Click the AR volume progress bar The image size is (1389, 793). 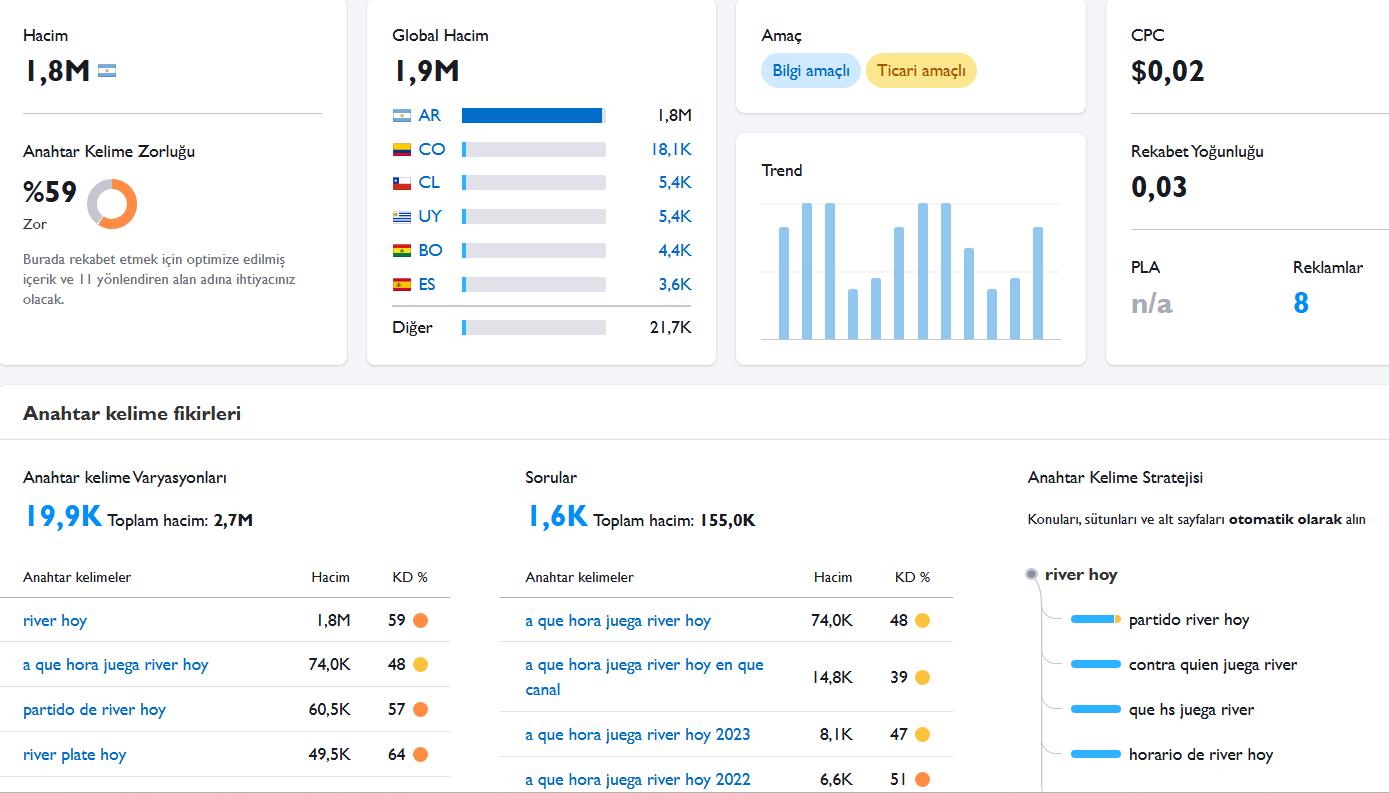point(534,116)
